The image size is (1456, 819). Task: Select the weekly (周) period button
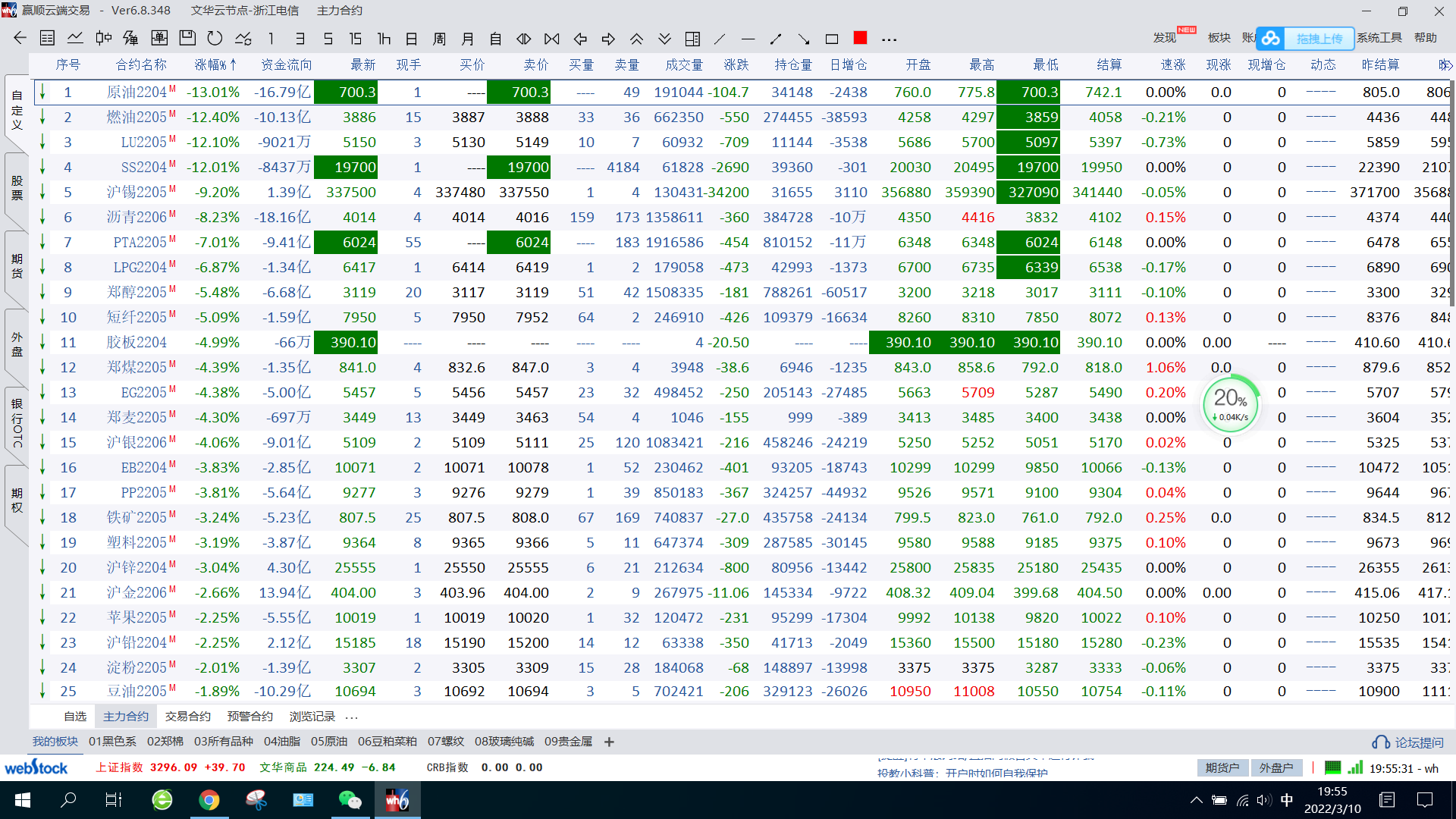tap(439, 38)
